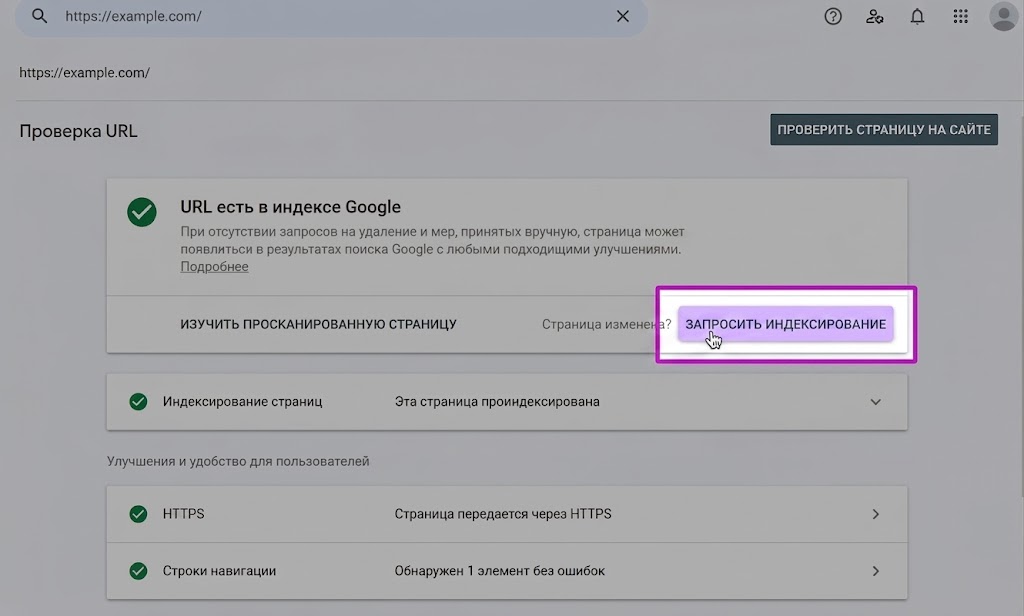The image size is (1024, 616).
Task: Open the Google apps grid
Action: [x=960, y=16]
